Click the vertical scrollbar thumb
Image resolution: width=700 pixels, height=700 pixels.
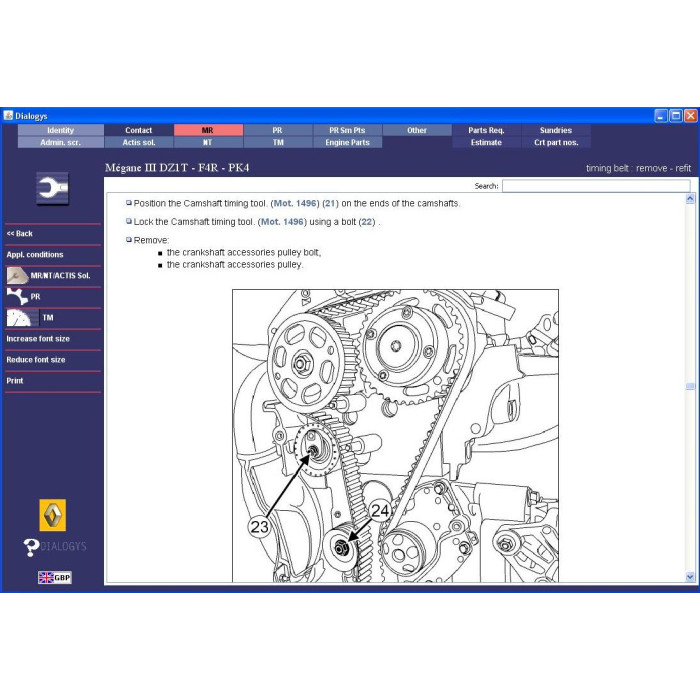click(x=690, y=386)
